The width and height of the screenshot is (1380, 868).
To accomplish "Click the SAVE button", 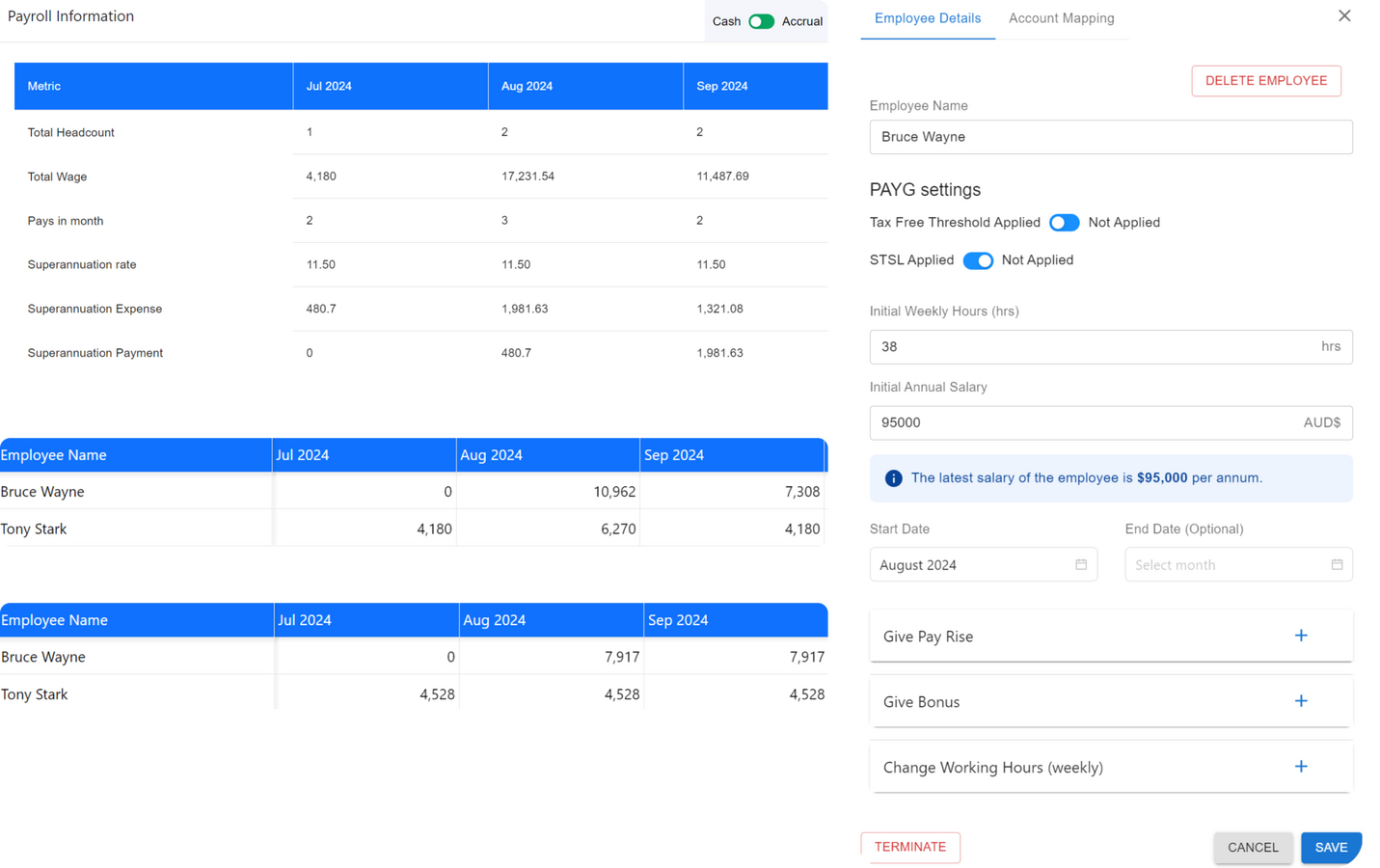I will [1331, 847].
